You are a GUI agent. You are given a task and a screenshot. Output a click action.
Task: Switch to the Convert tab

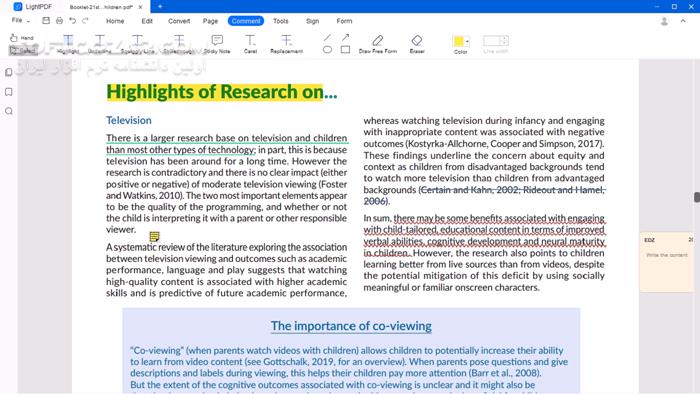(179, 21)
